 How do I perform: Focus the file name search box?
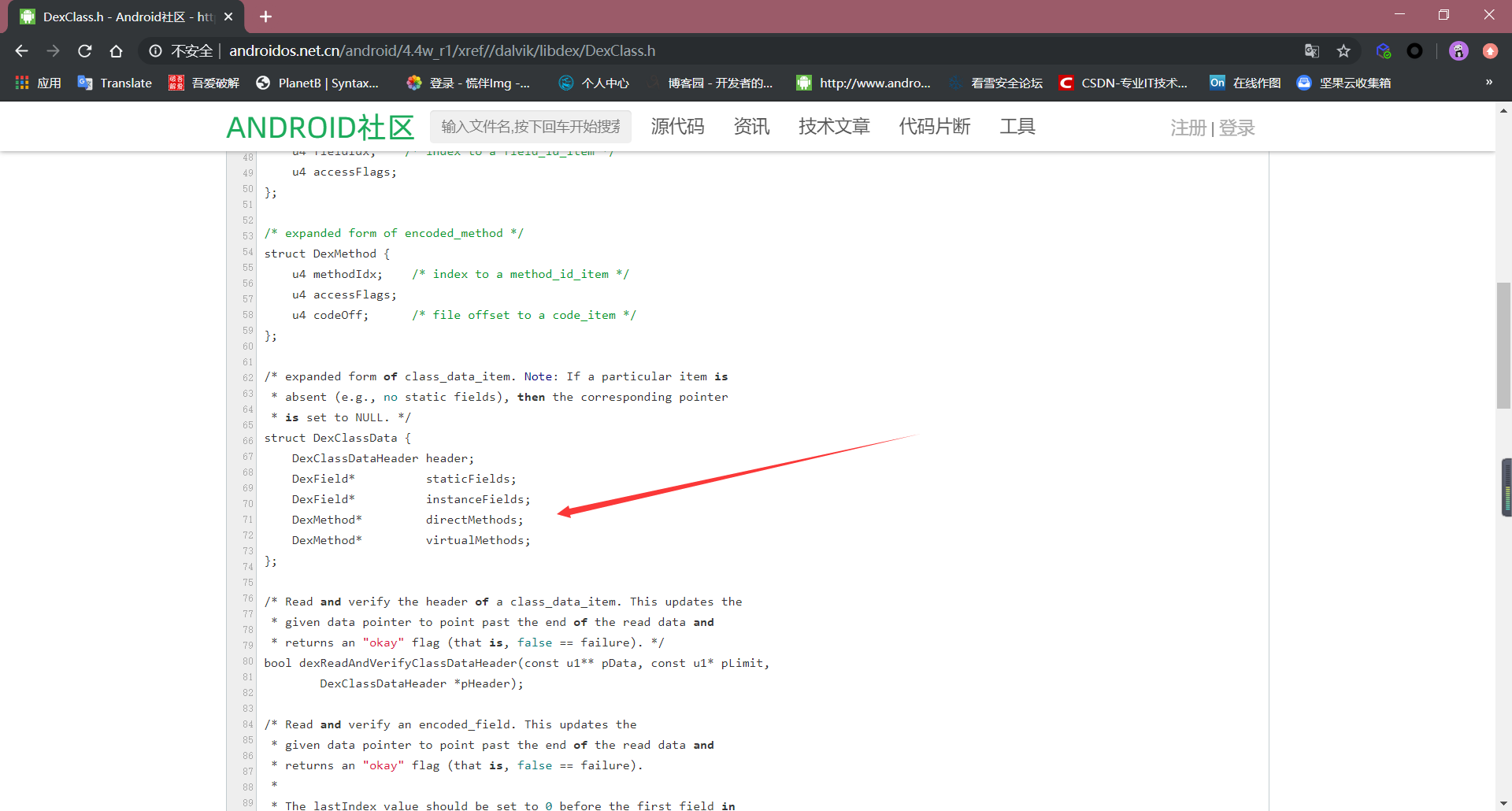pos(531,127)
